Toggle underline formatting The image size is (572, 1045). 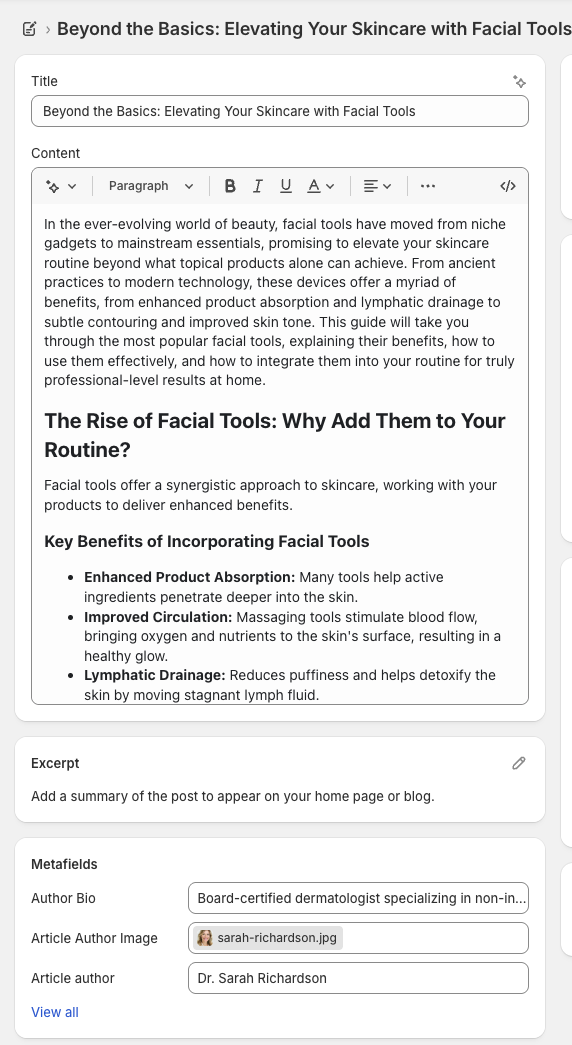(x=285, y=186)
